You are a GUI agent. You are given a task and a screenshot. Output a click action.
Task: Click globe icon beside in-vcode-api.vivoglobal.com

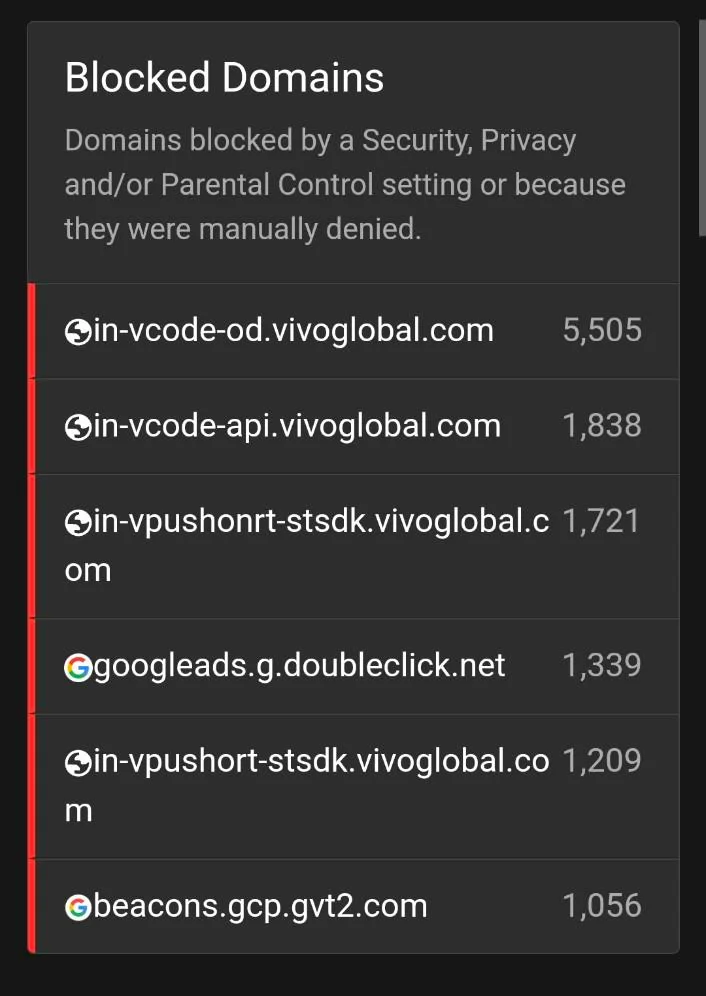coord(78,427)
